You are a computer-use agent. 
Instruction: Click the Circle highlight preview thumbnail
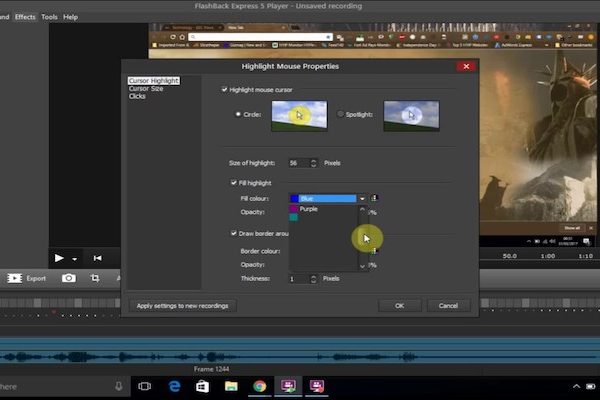tap(299, 116)
